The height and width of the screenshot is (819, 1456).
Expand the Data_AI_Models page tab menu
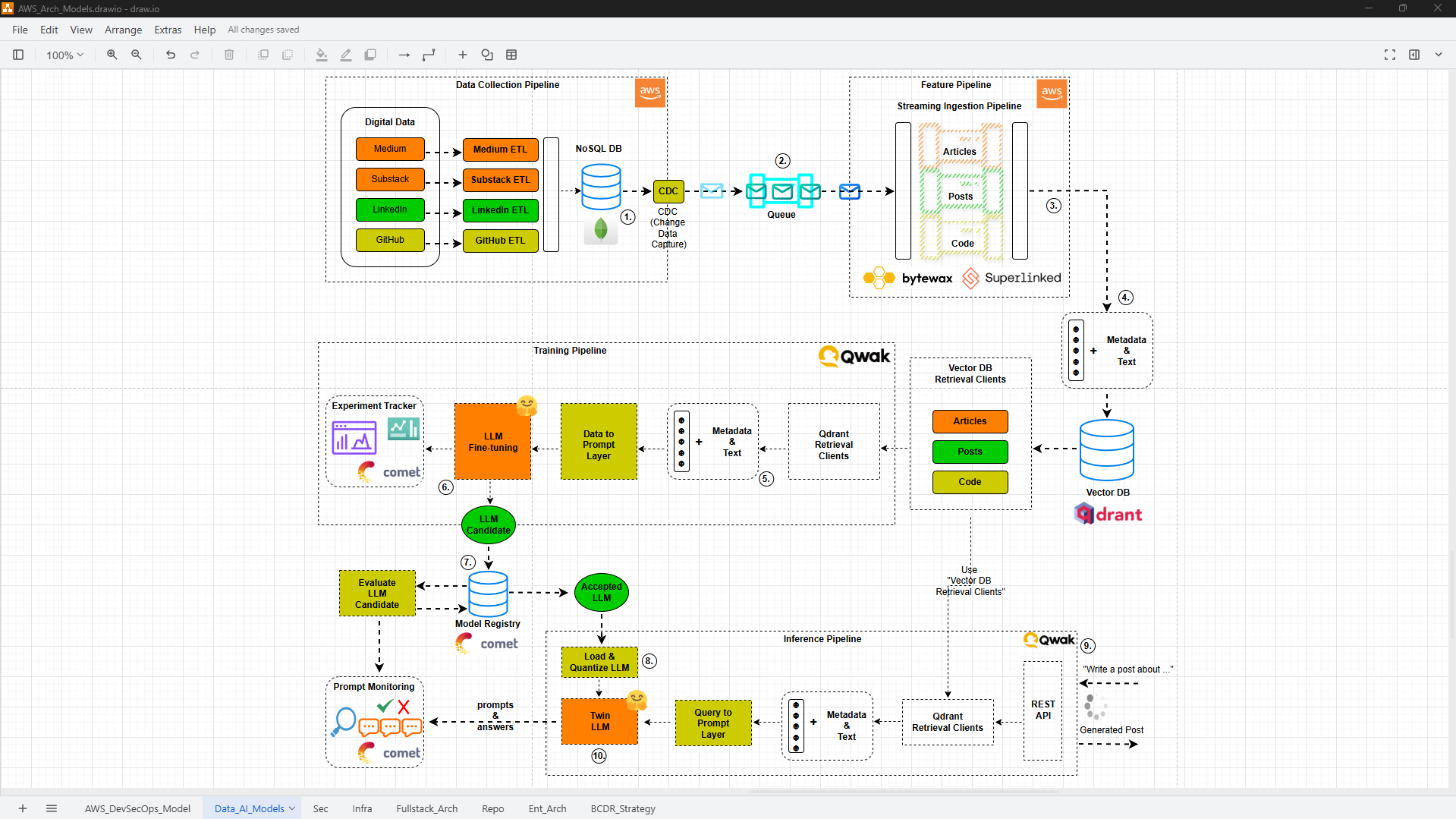[292, 808]
